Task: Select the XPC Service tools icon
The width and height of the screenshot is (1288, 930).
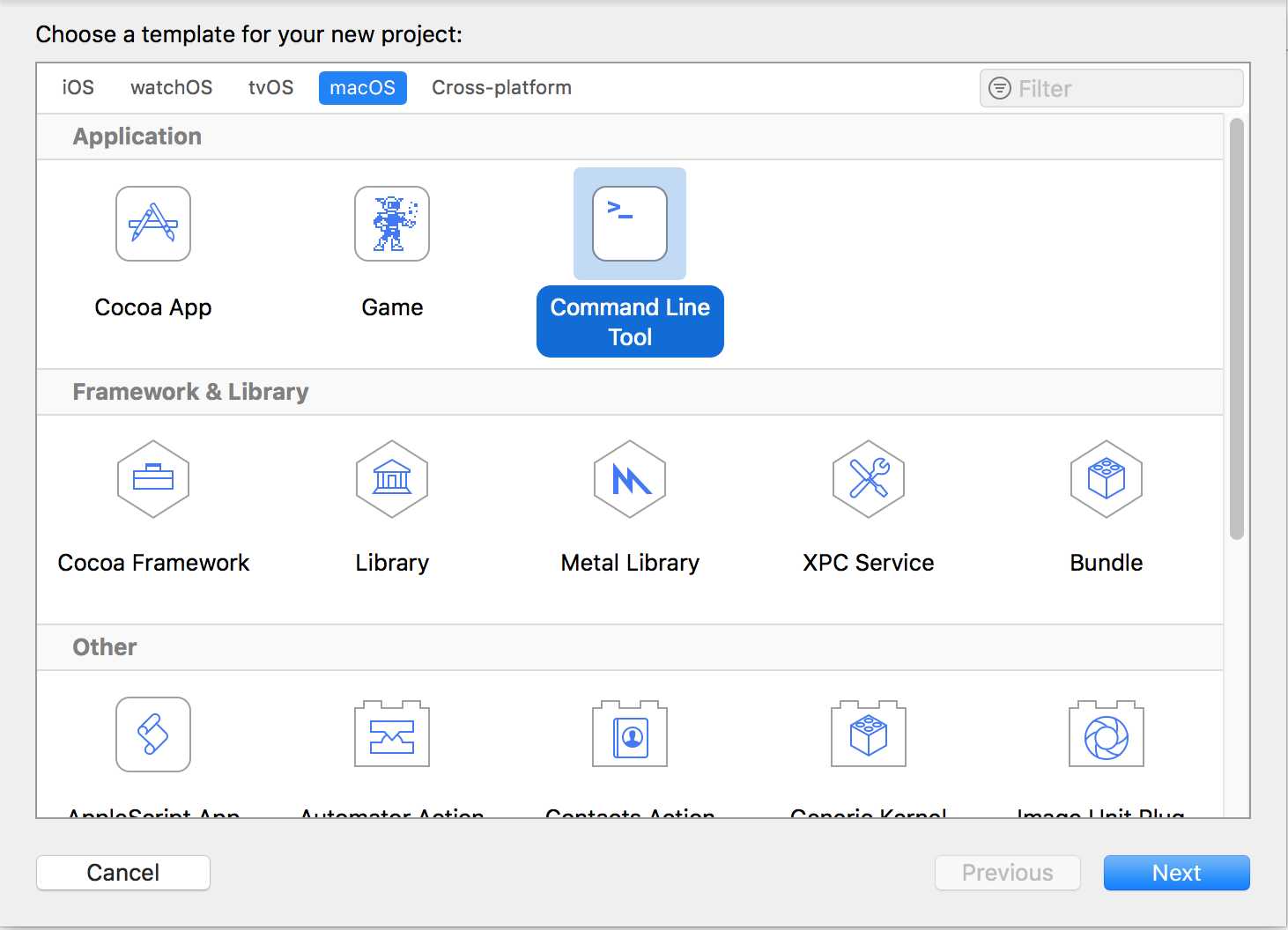Action: tap(869, 479)
